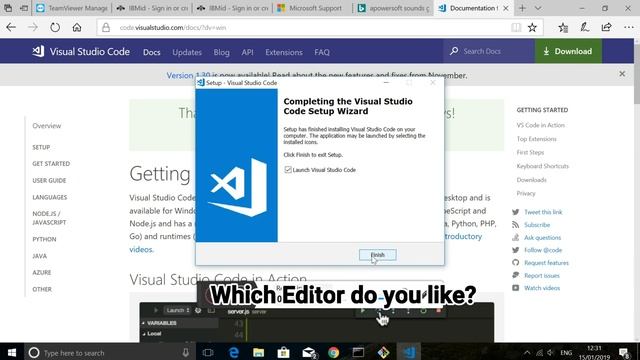Open browser settings and more menu
The width and height of the screenshot is (640, 360).
coord(629,27)
